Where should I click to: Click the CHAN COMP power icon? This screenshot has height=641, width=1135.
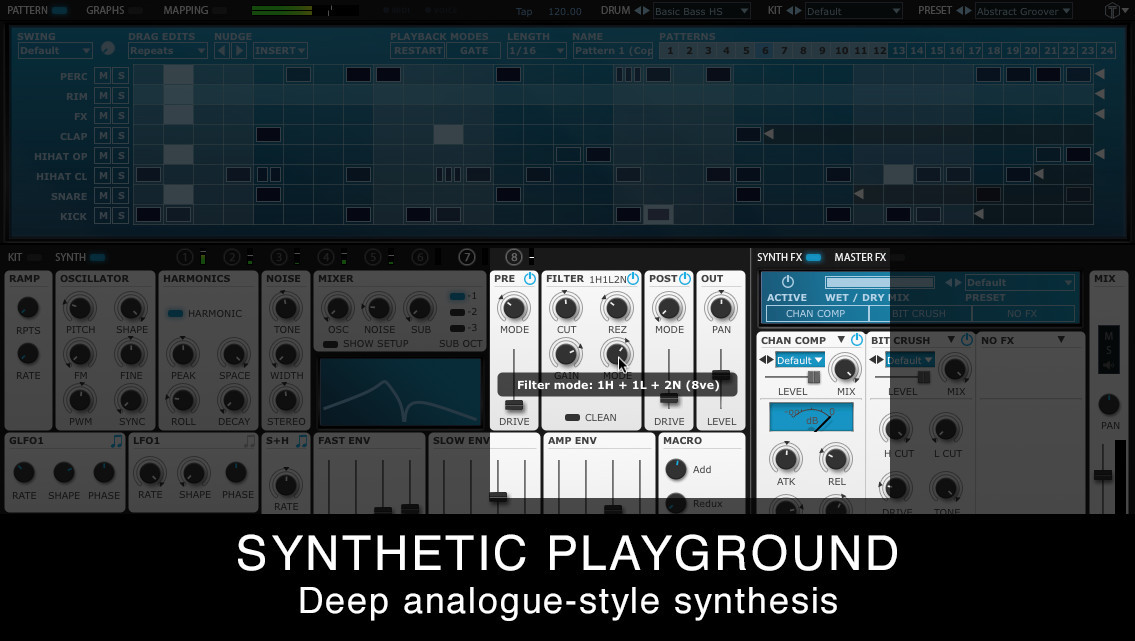click(x=857, y=339)
